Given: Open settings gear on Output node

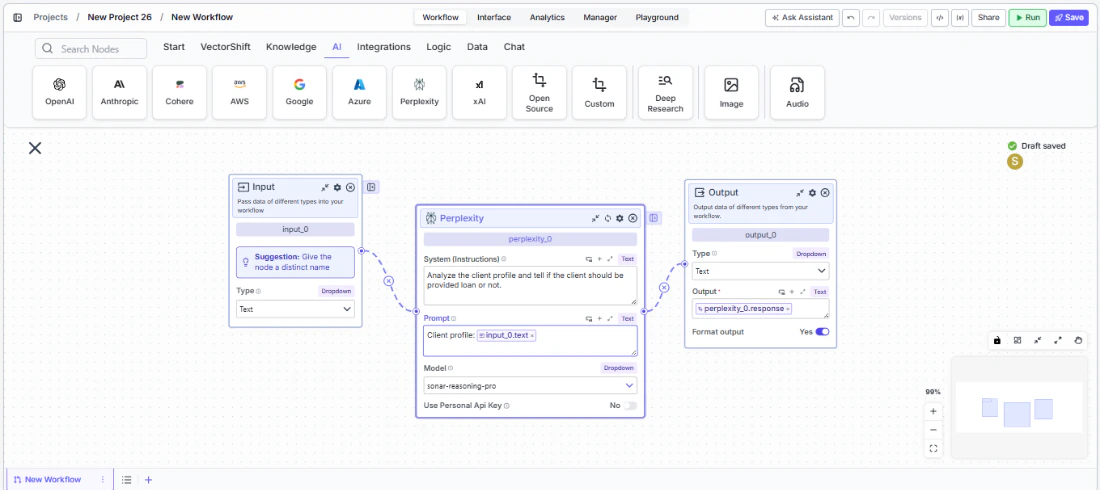Looking at the screenshot, I should click(x=812, y=192).
